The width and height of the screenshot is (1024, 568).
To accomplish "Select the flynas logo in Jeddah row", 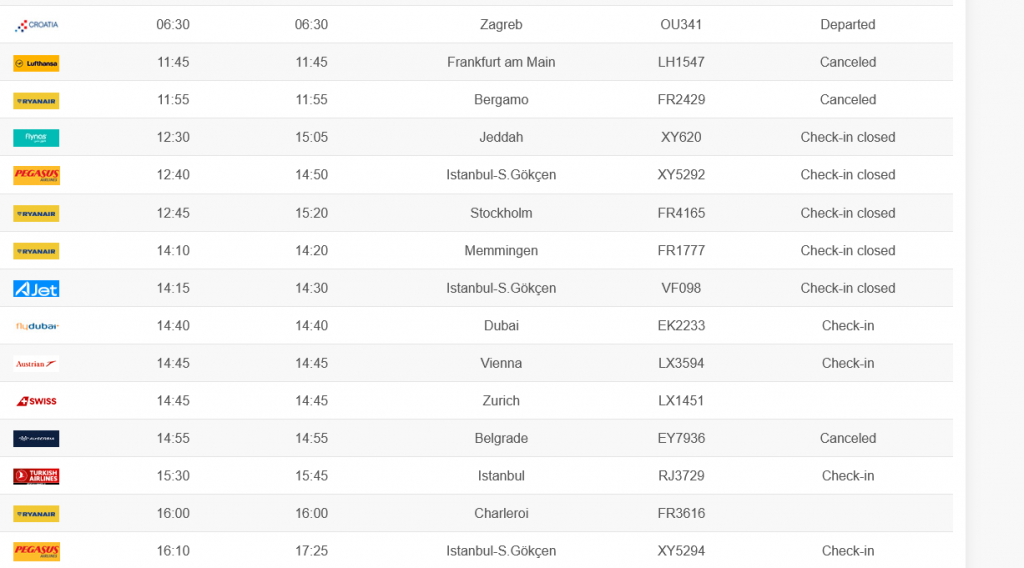I will tap(36, 138).
